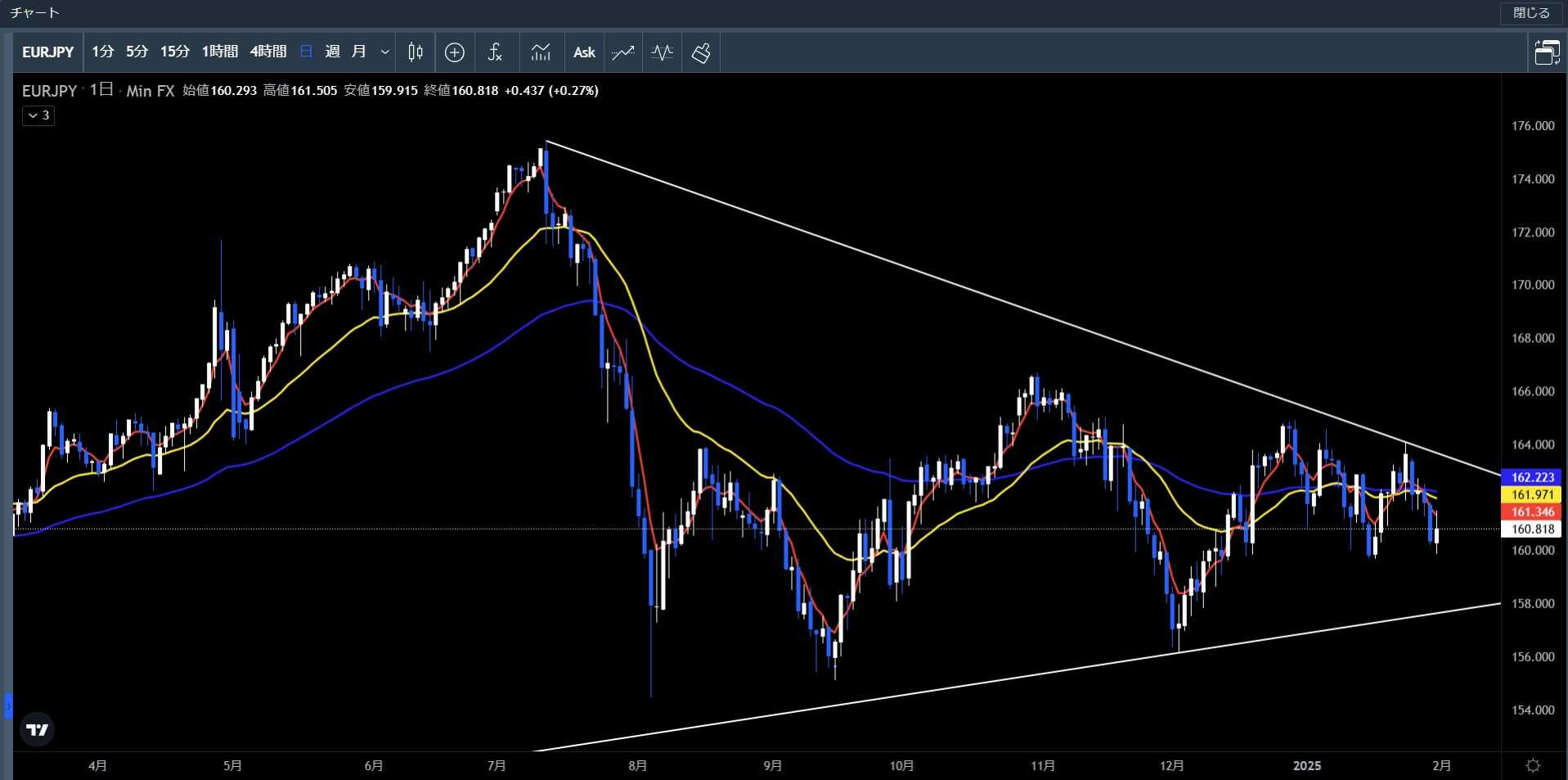The height and width of the screenshot is (780, 1568).
Task: Click the TradingView logo
Action: click(37, 729)
